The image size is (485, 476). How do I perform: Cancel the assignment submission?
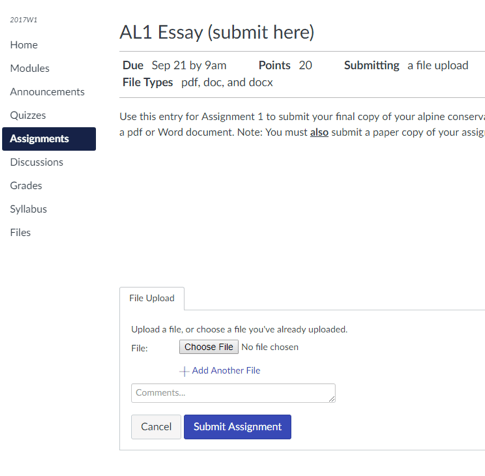[156, 427]
